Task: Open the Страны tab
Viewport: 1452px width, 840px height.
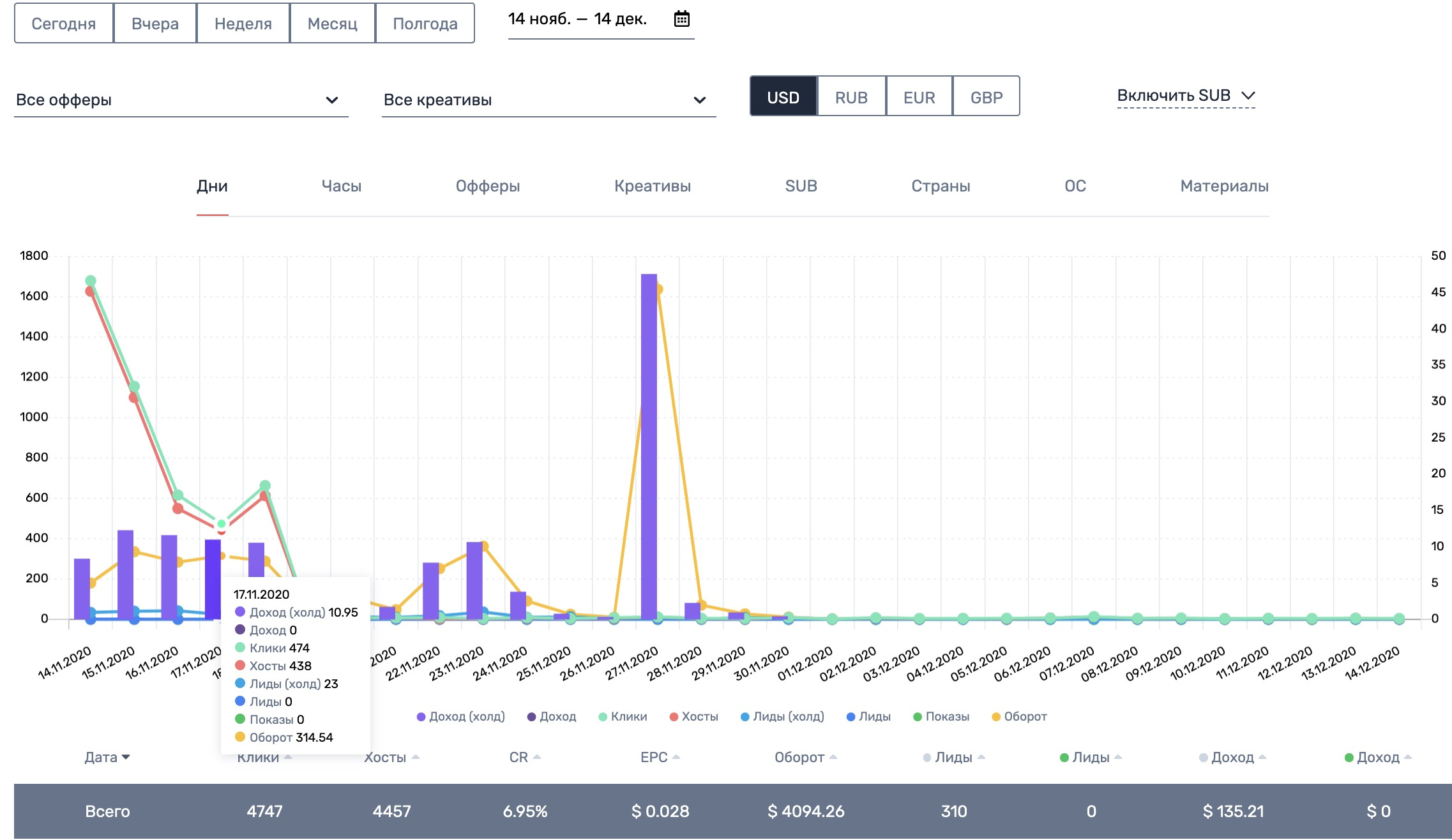Action: 940,186
